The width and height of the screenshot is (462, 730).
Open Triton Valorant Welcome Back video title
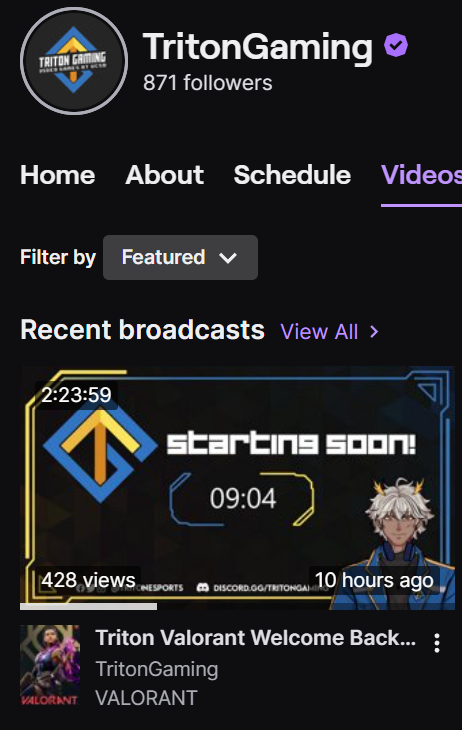click(256, 638)
